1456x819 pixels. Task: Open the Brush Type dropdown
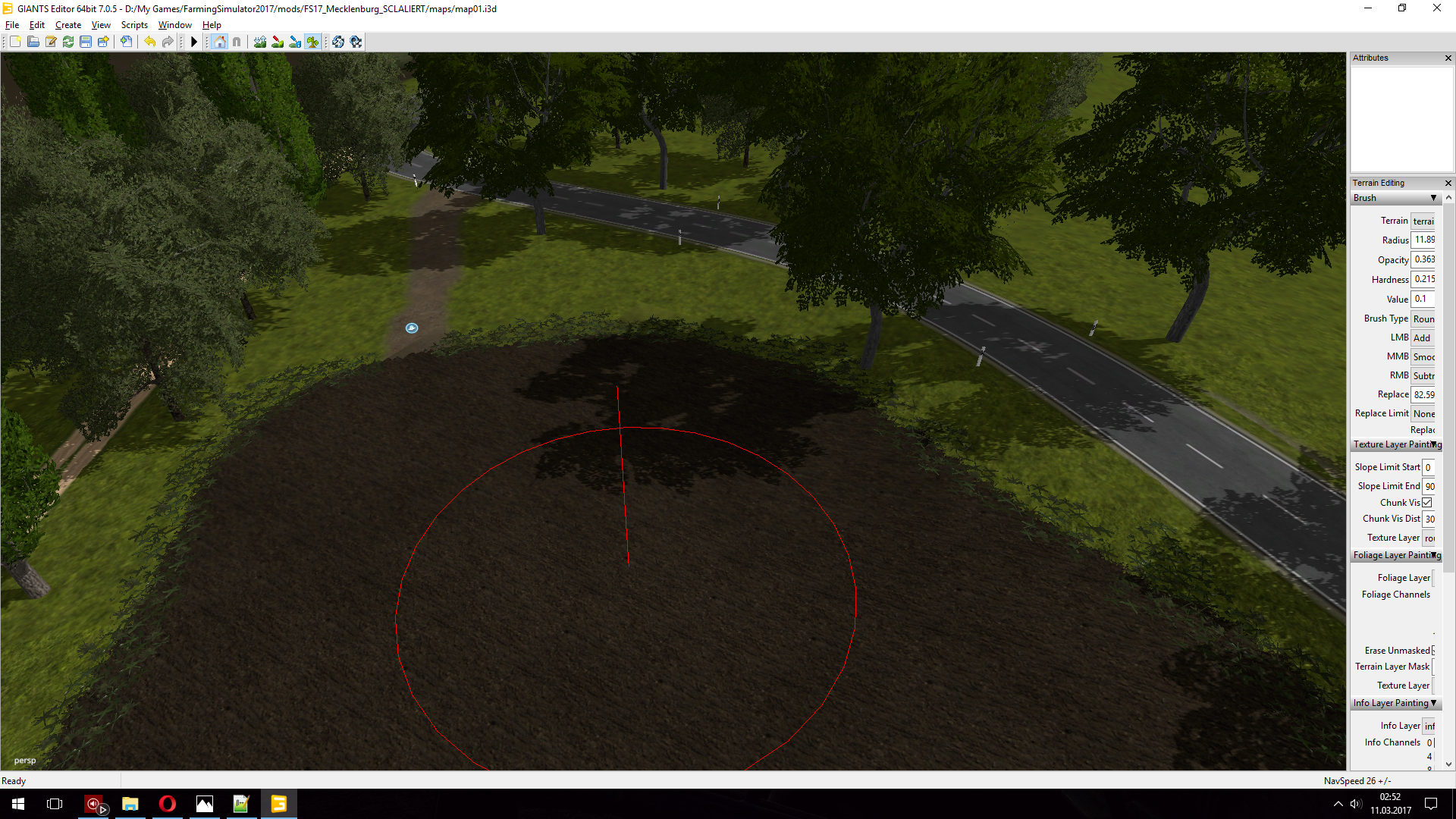pos(1423,318)
